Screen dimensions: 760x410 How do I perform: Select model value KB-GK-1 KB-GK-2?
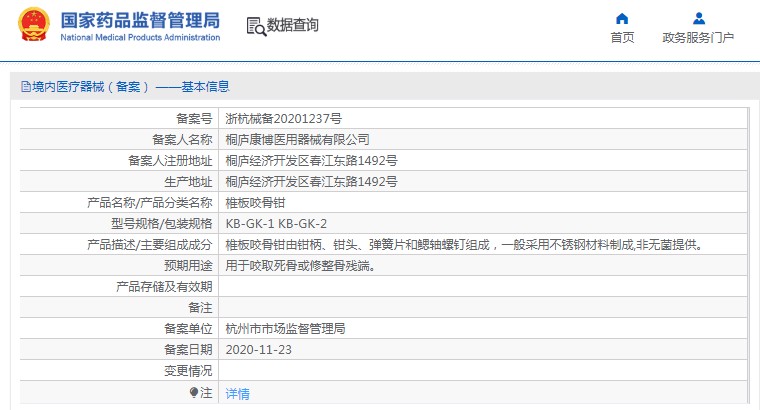276,224
